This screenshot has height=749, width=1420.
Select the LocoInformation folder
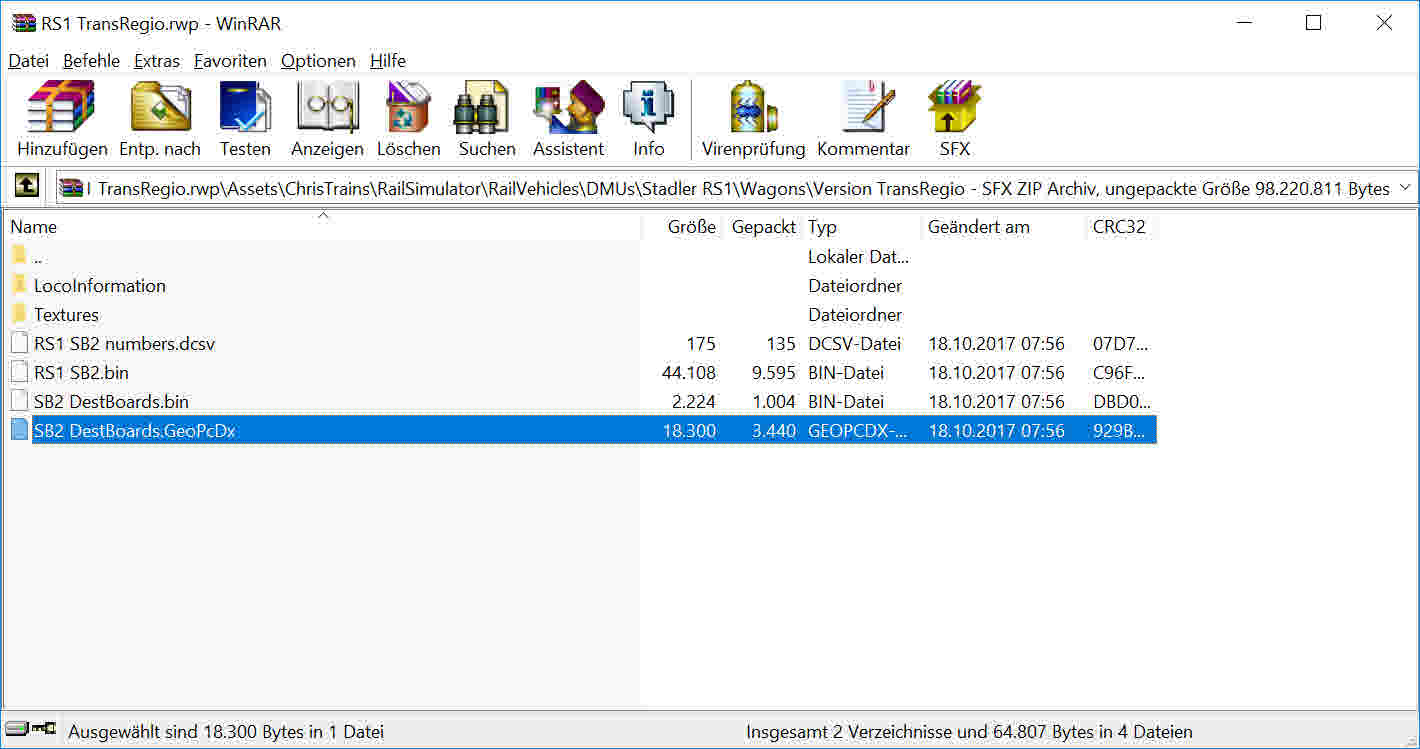pos(99,286)
